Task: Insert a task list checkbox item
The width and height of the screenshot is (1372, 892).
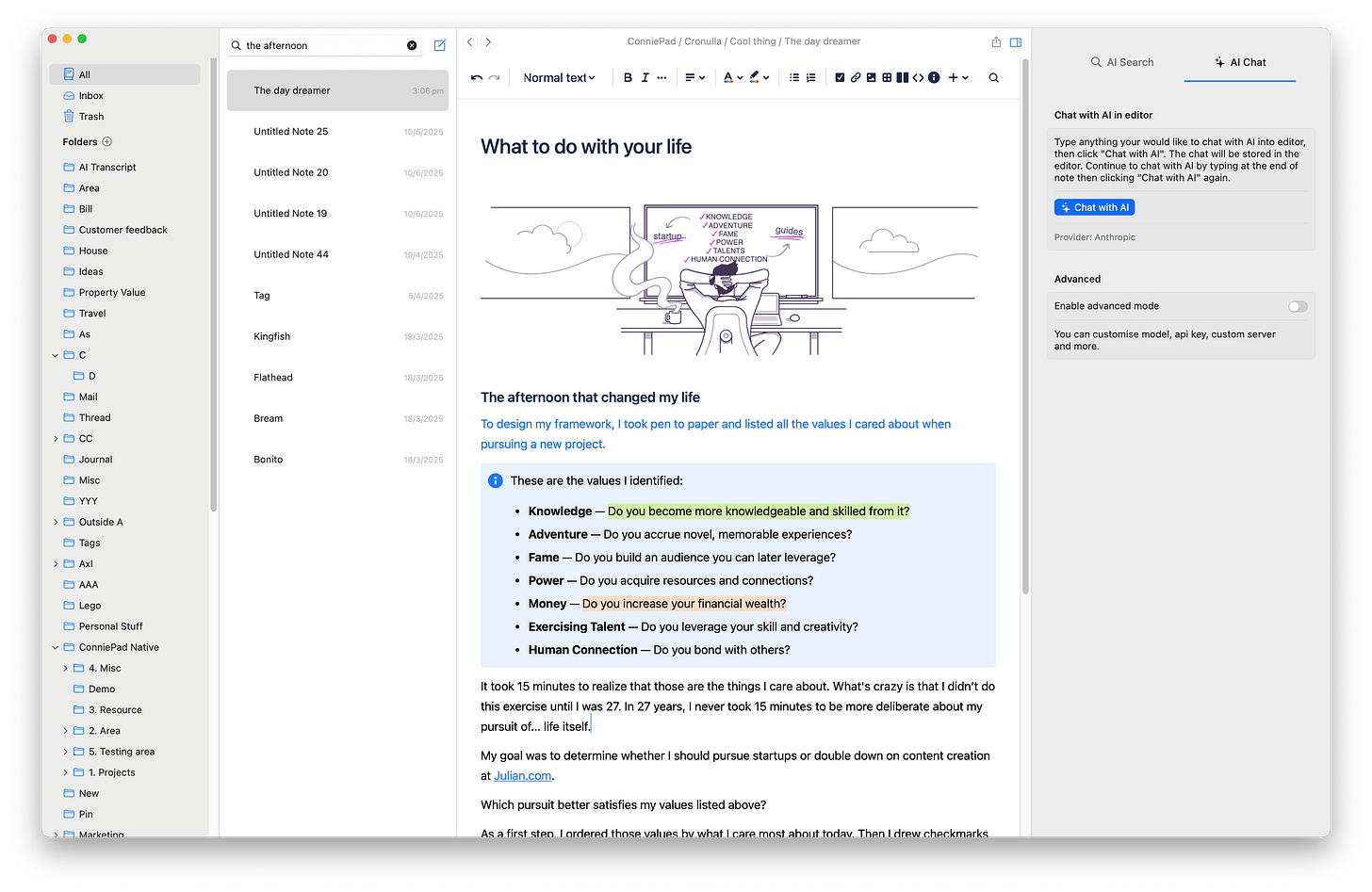Action: point(840,77)
